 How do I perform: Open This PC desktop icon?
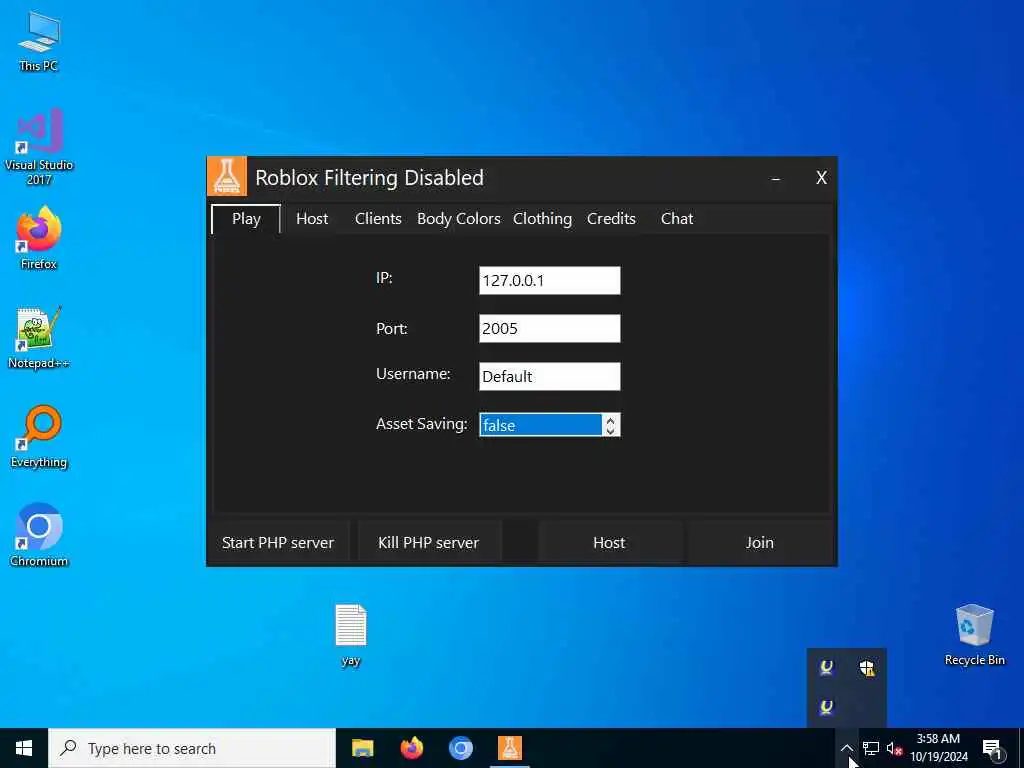[39, 41]
